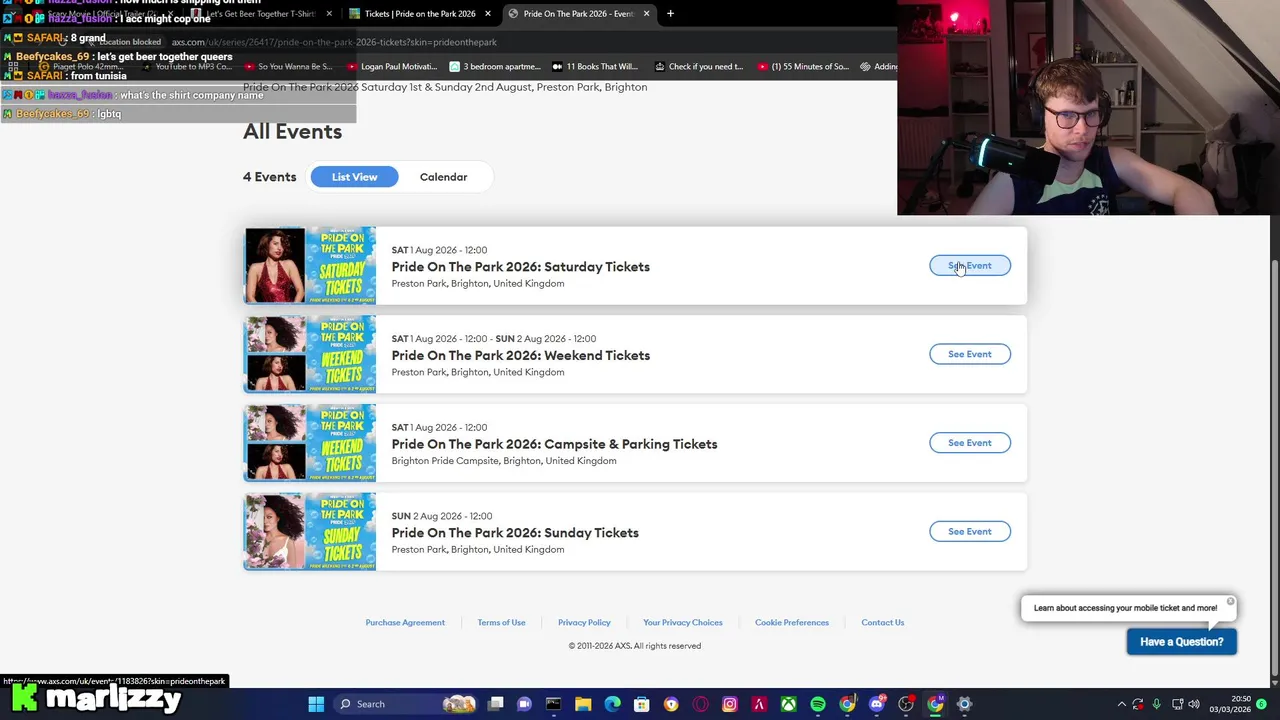Click the 'Brighton Pride Campsite, Brighton, United Kingdom' venue text
The width and height of the screenshot is (1280, 720).
pyautogui.click(x=504, y=461)
